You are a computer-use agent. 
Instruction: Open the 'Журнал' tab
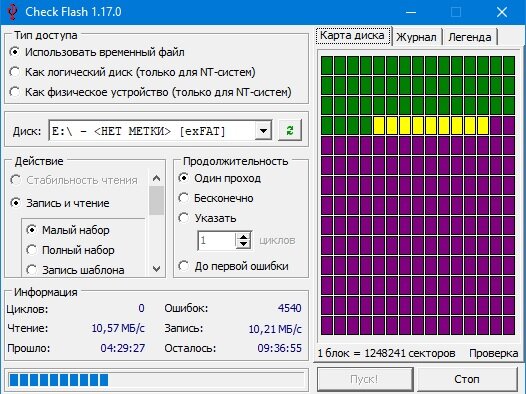(x=416, y=37)
